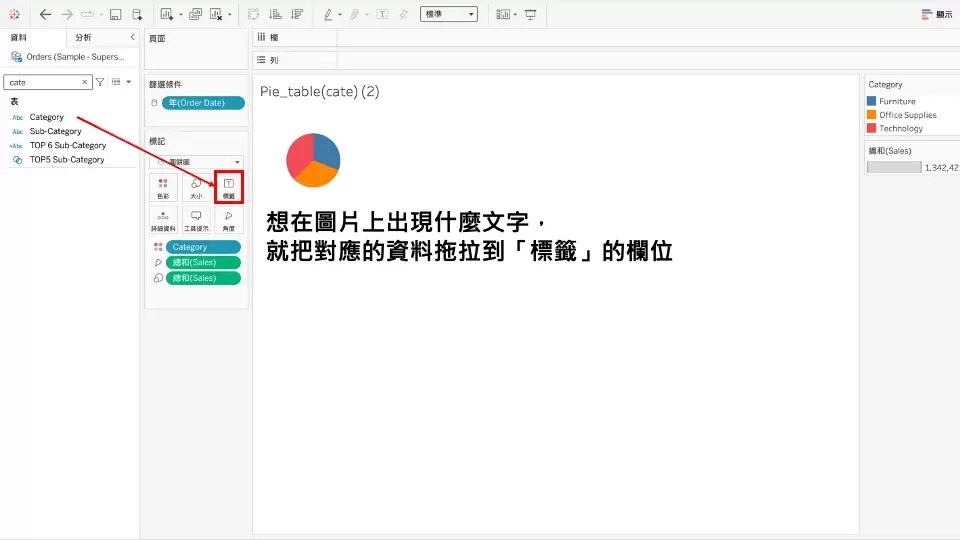Select the Orders (Sample - Superstore) data source
This screenshot has width=960, height=540.
pos(69,57)
